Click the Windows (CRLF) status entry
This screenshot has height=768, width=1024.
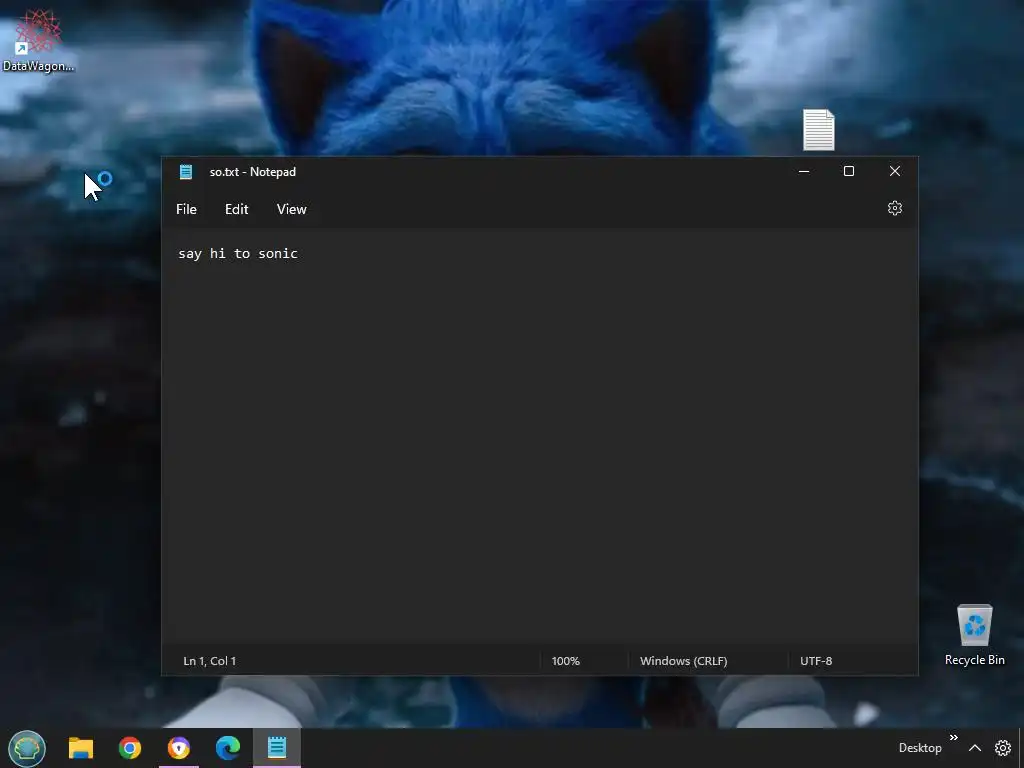(684, 661)
